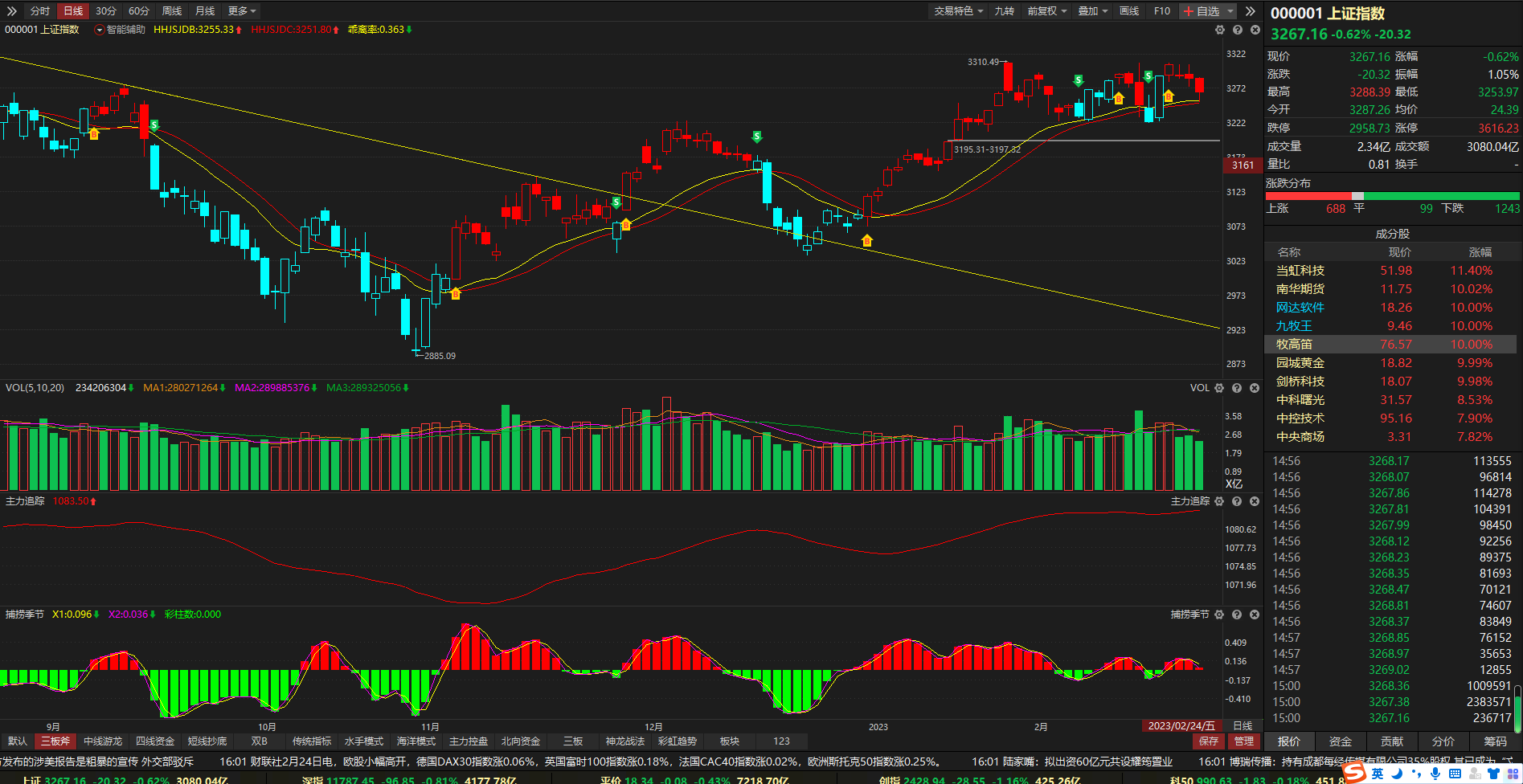
Task: Open F10 company info
Action: (x=1162, y=11)
